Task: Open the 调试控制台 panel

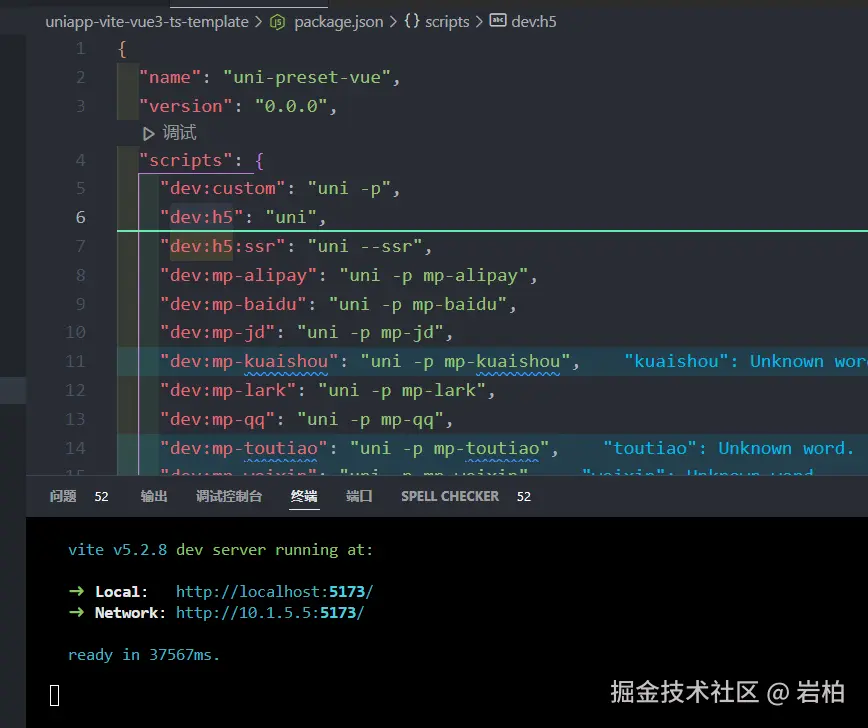Action: click(x=228, y=495)
